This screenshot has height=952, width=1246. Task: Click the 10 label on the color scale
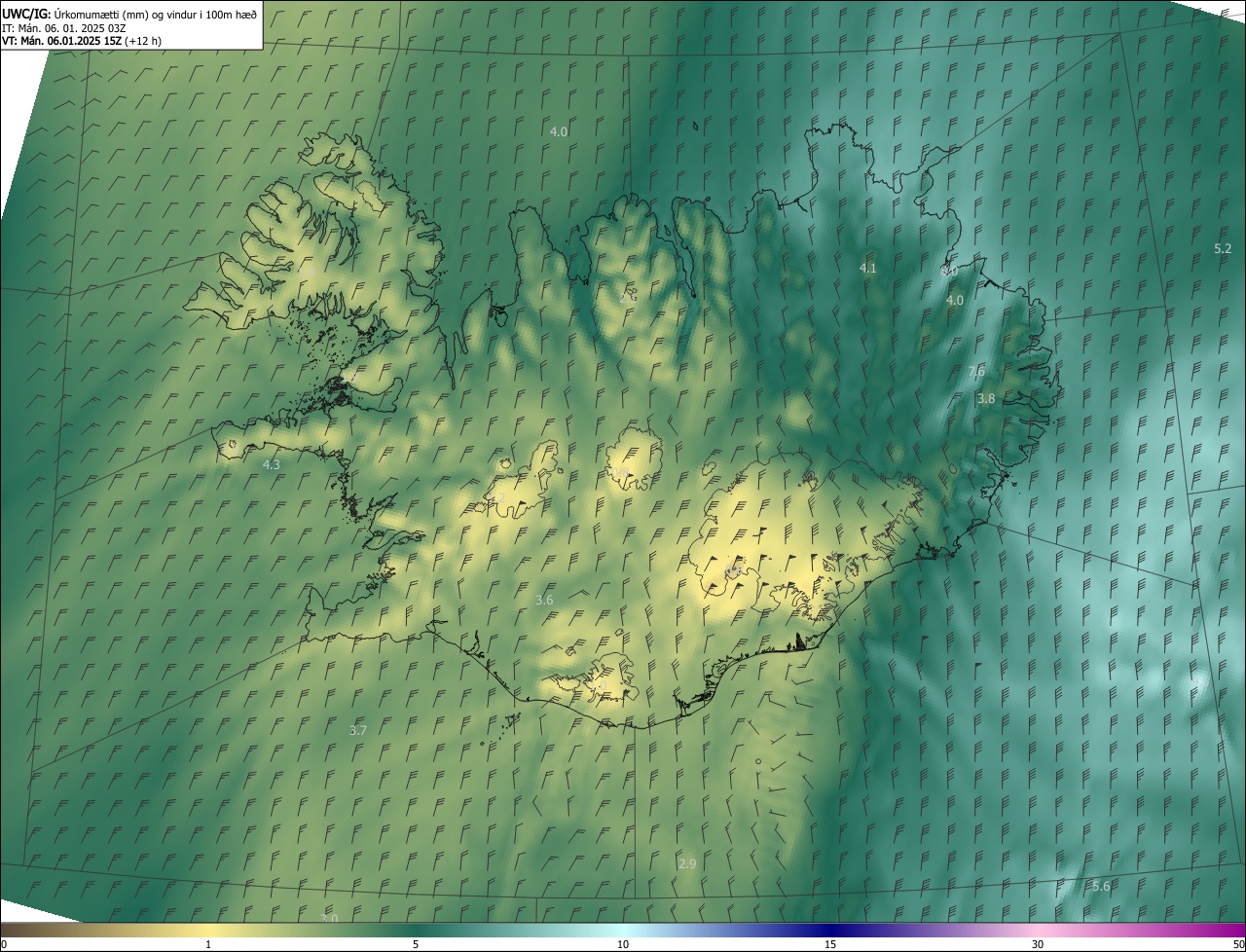pos(623,945)
